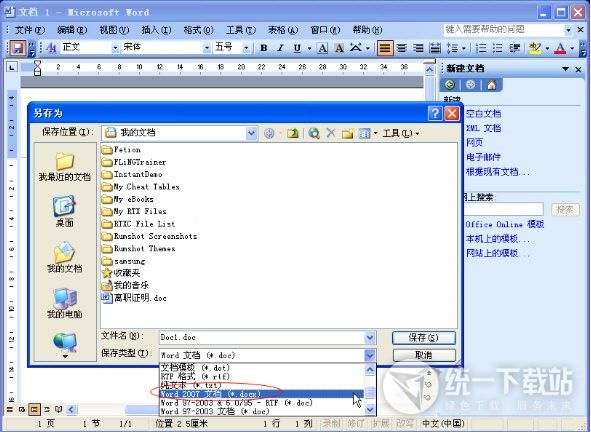Open the font dropdown showing 宋体
Image resolution: width=591 pixels, height=432 pixels.
pos(207,48)
